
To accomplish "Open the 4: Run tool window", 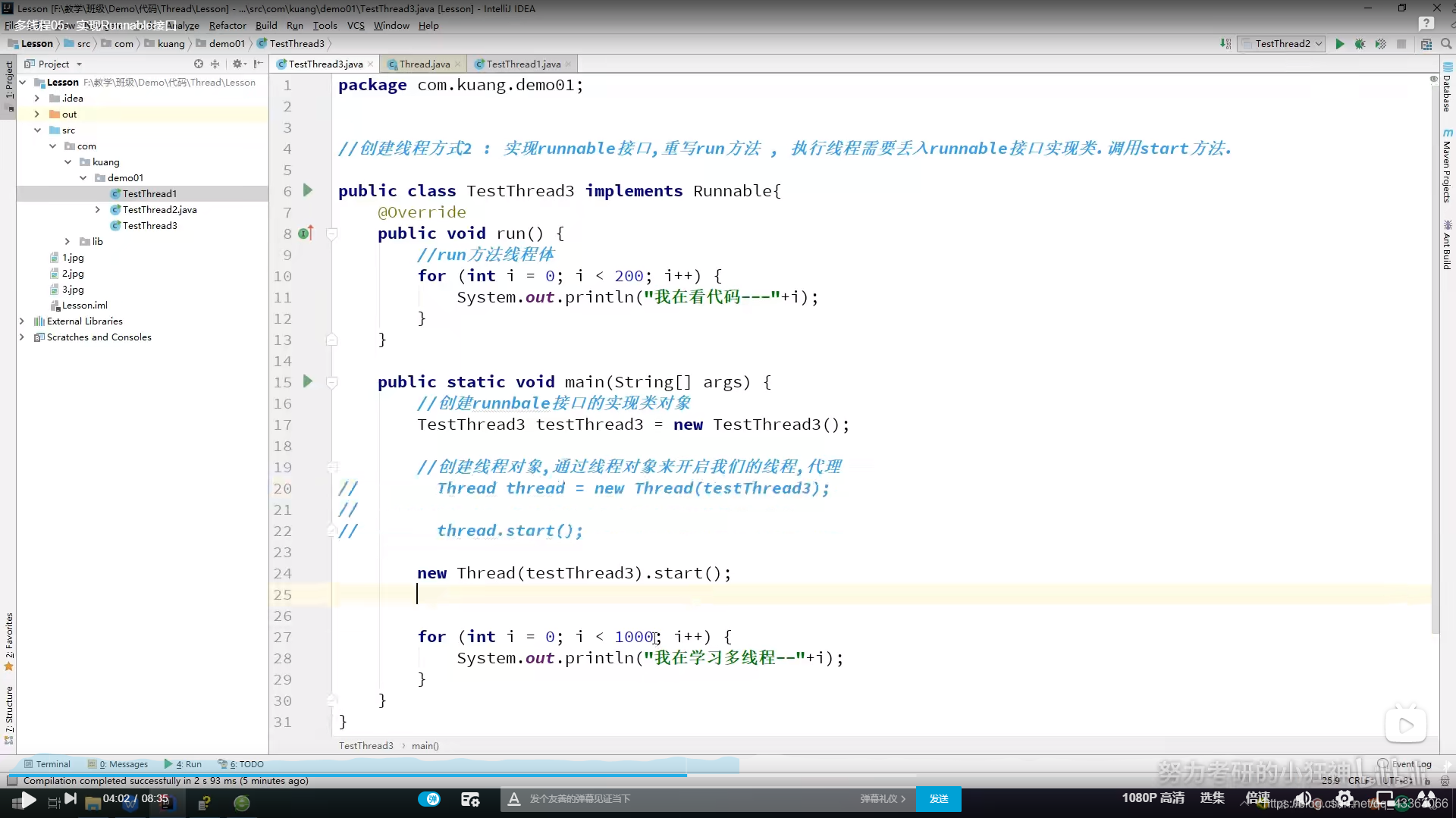I will 183,764.
